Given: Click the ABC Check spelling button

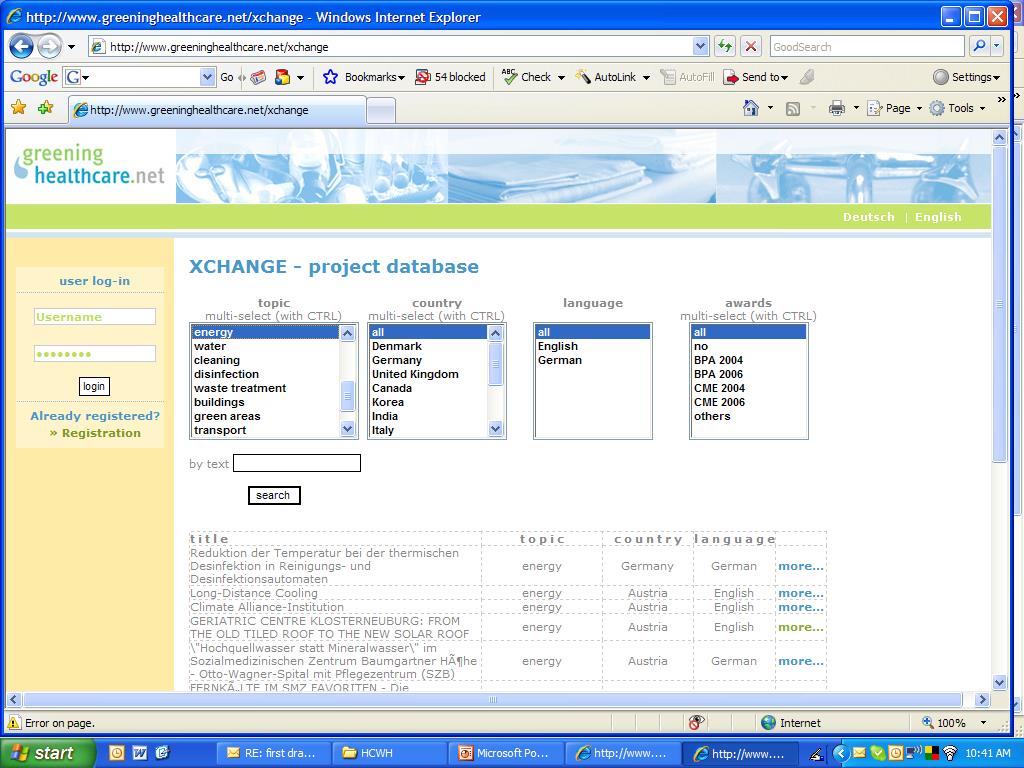Looking at the screenshot, I should (527, 77).
